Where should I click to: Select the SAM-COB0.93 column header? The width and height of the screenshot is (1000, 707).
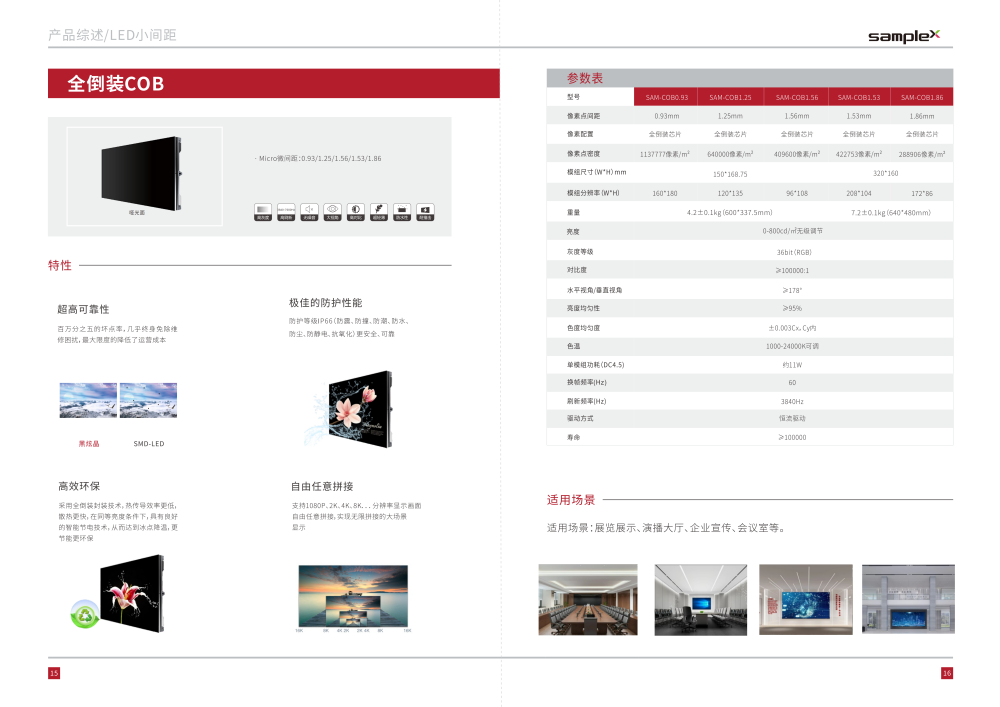666,97
